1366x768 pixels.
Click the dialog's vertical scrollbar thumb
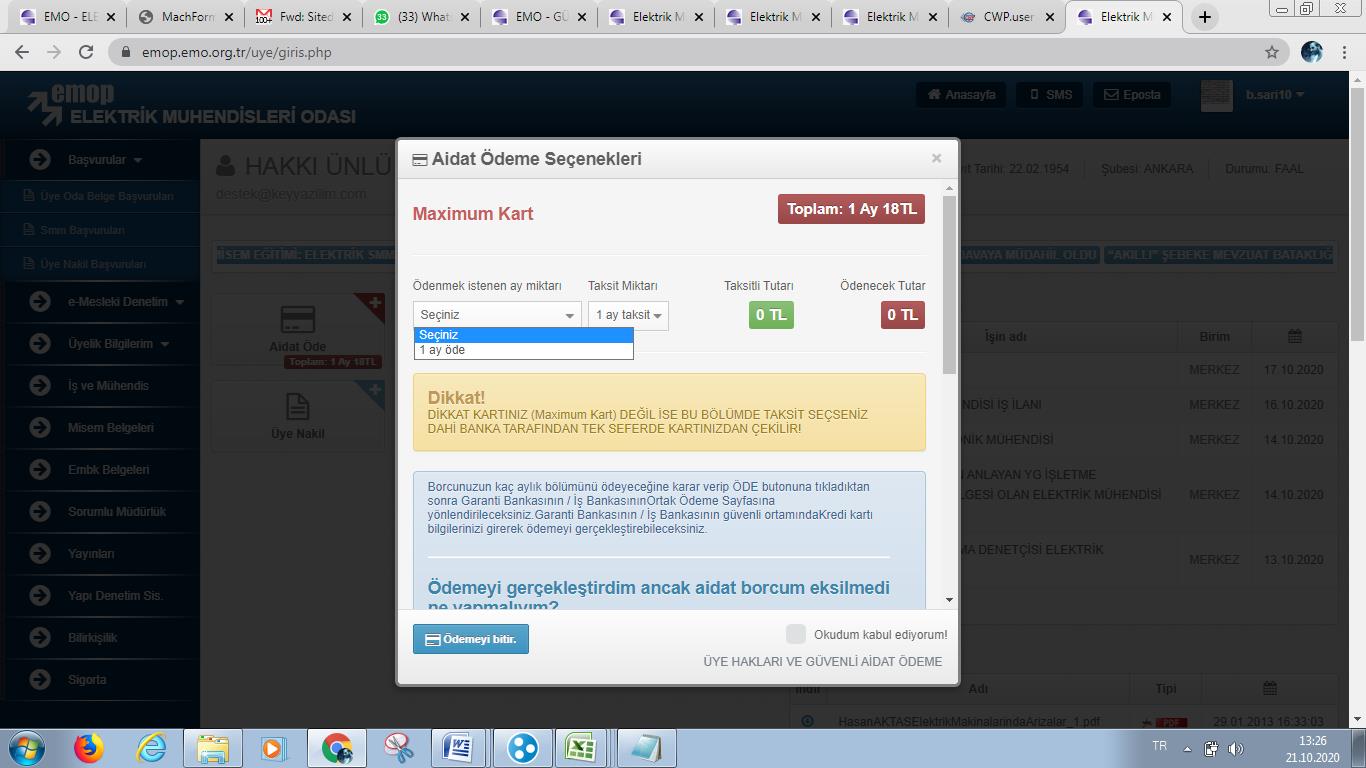pyautogui.click(x=949, y=285)
